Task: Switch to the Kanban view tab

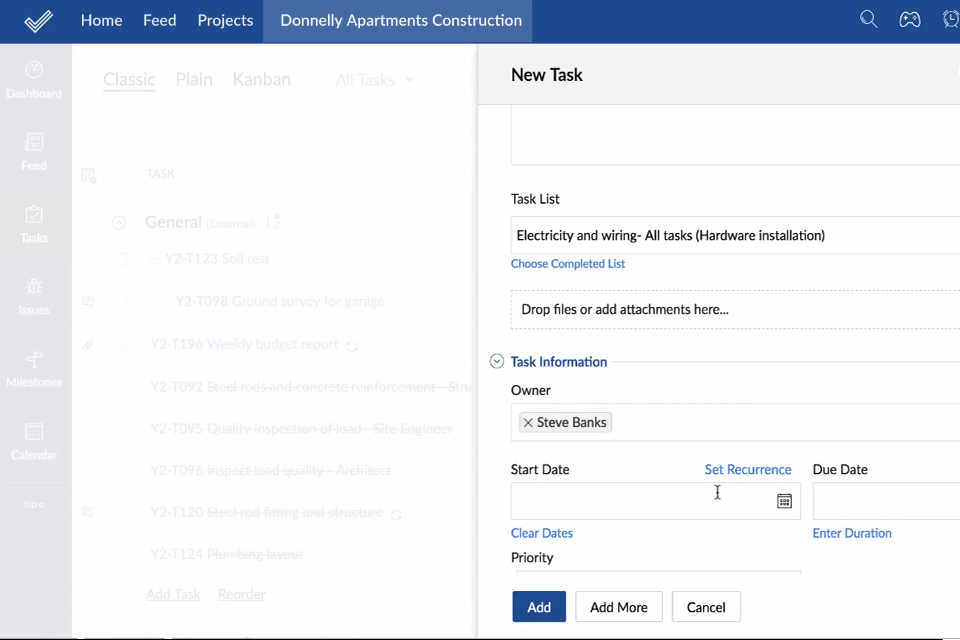Action: pos(261,79)
